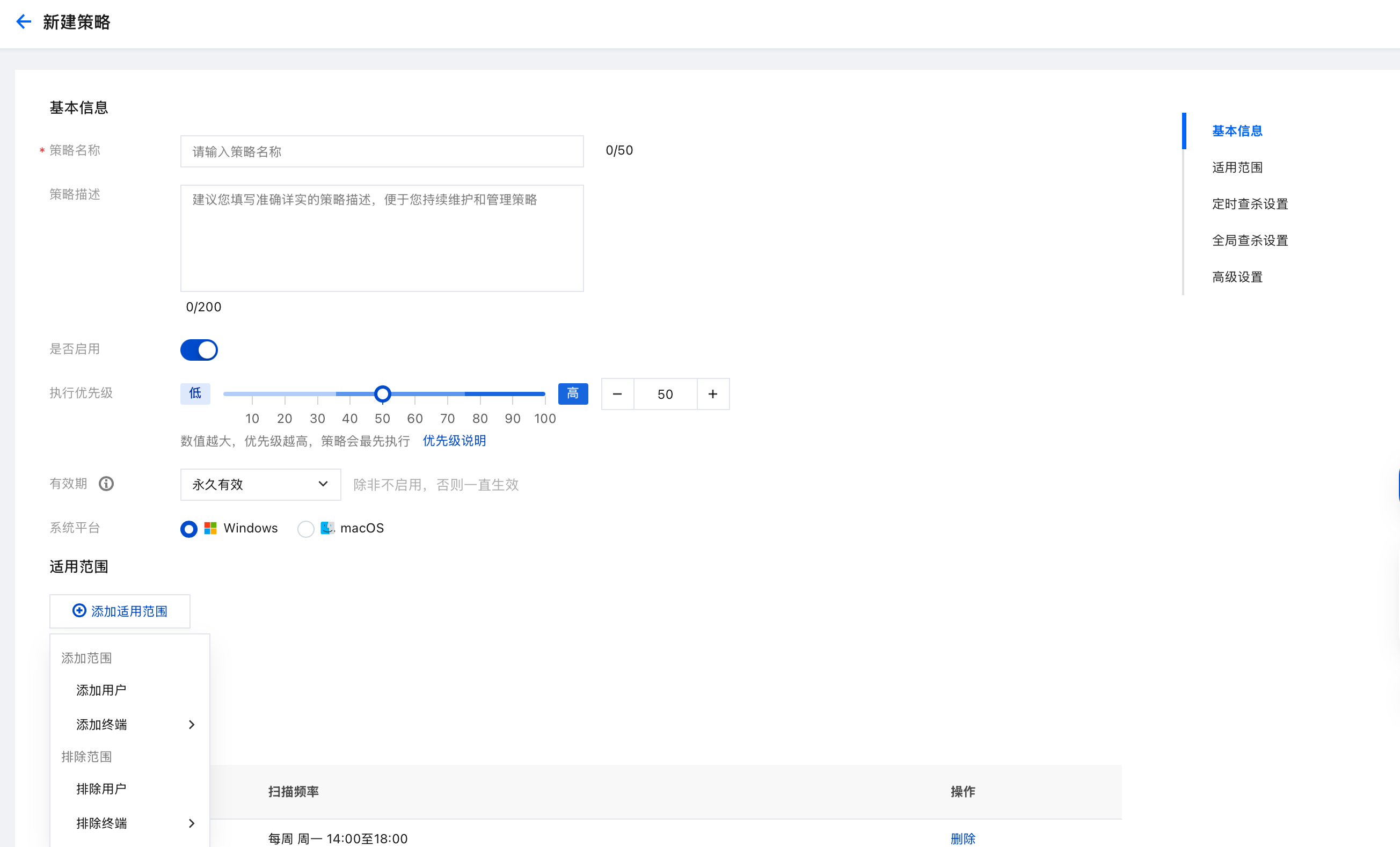Click the macOS Finder icon
1400x847 pixels.
tap(327, 528)
